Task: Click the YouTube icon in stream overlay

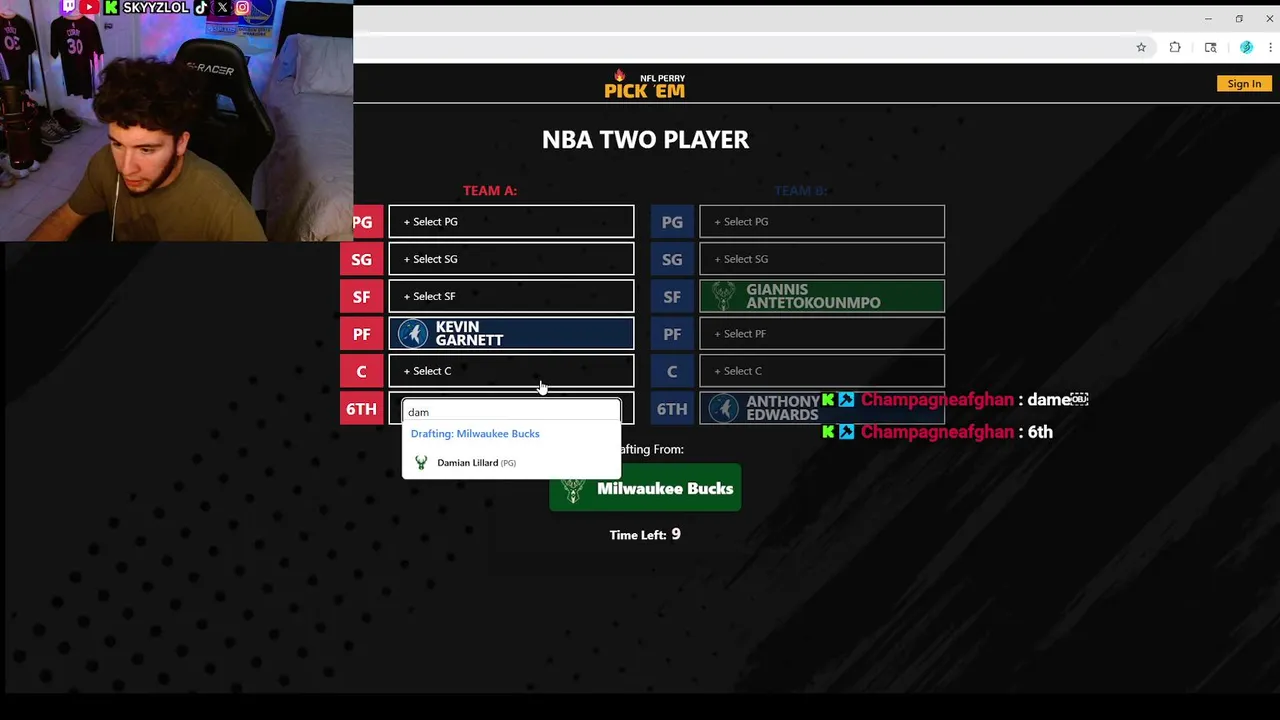Action: tap(89, 7)
